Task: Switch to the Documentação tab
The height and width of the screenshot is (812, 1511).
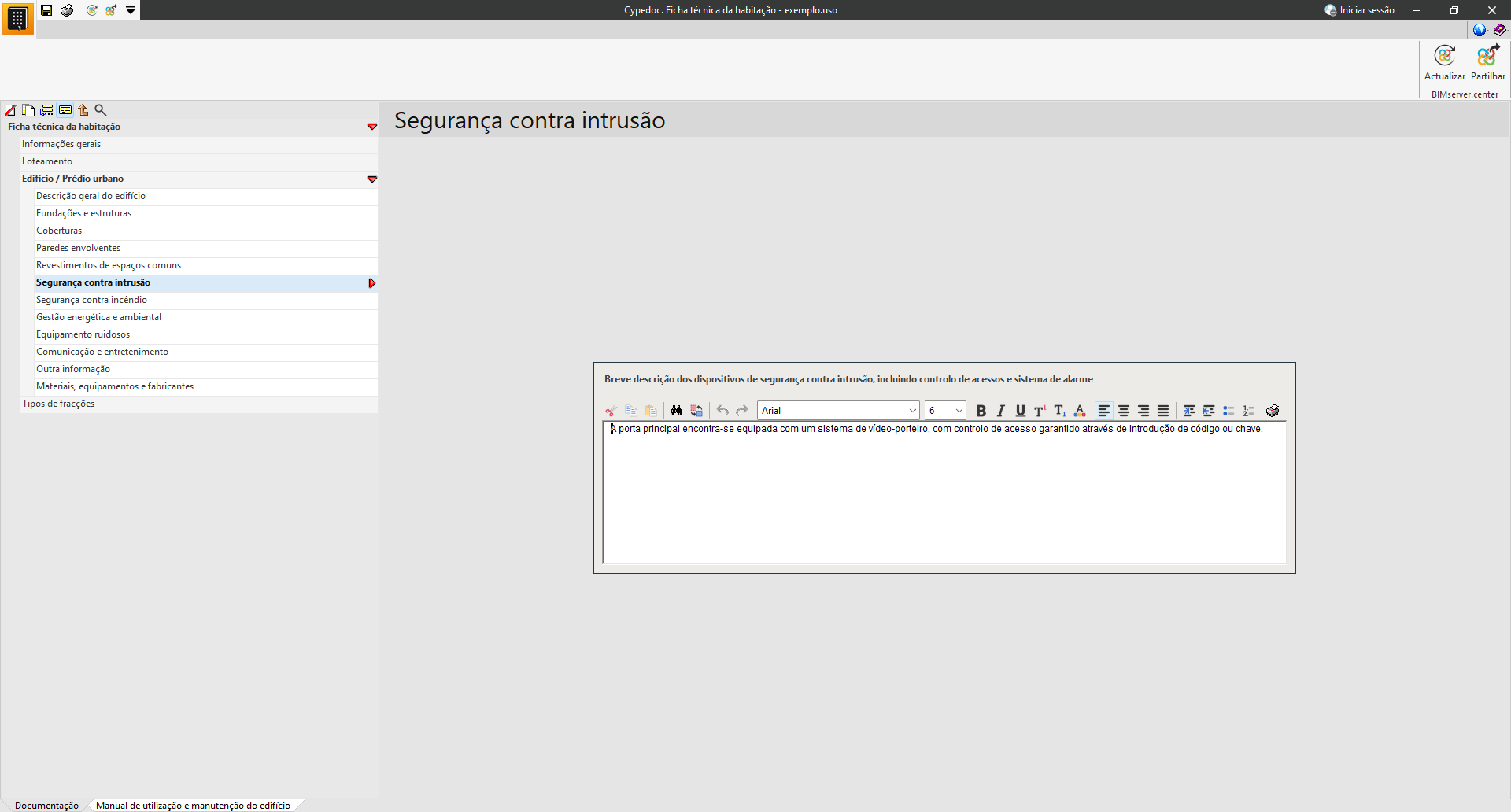Action: (x=46, y=806)
